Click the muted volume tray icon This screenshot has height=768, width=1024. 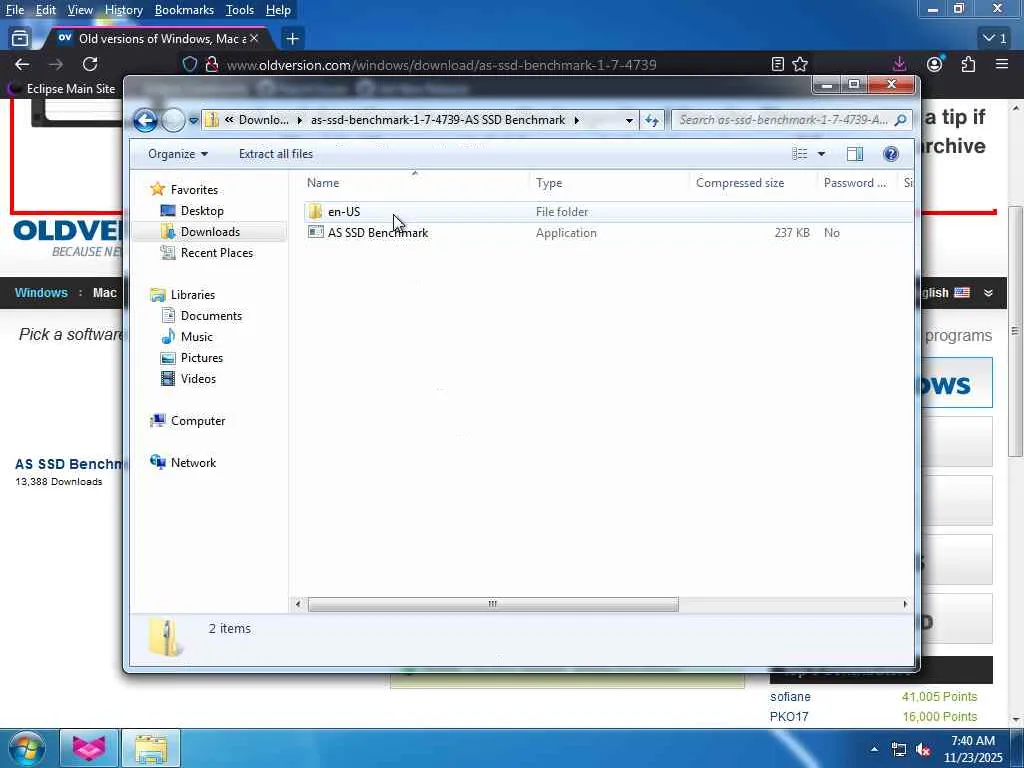point(923,750)
